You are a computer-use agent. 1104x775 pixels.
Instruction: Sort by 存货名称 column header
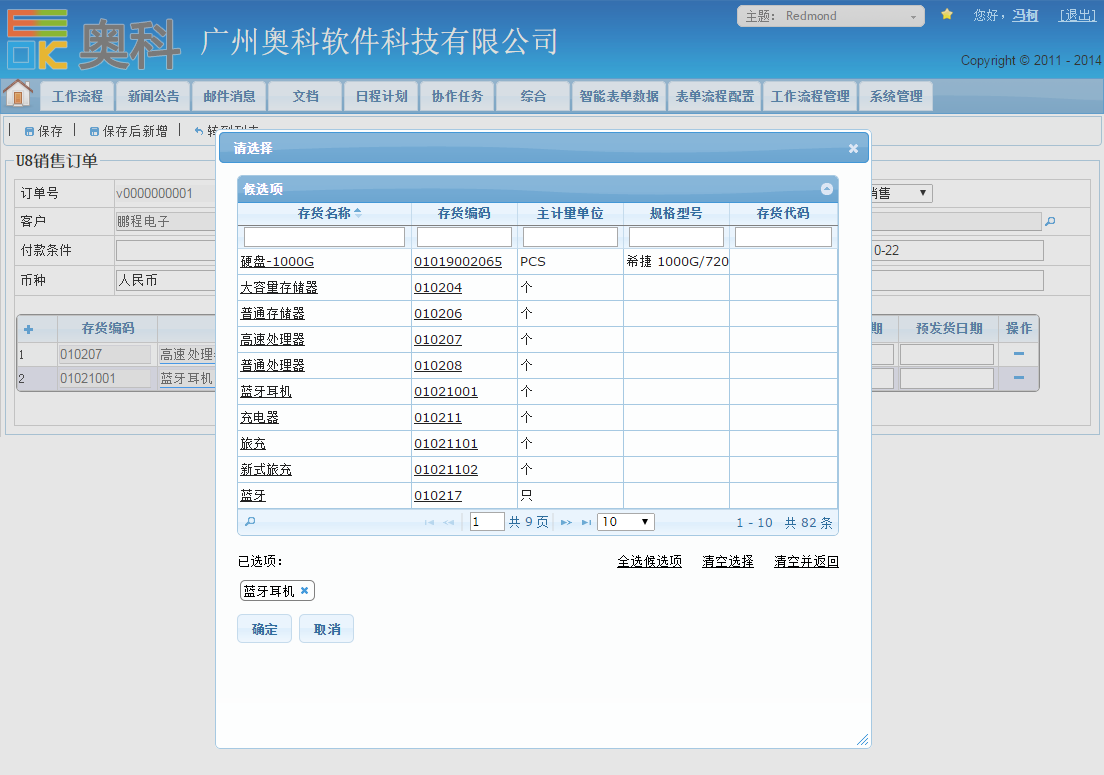[325, 213]
